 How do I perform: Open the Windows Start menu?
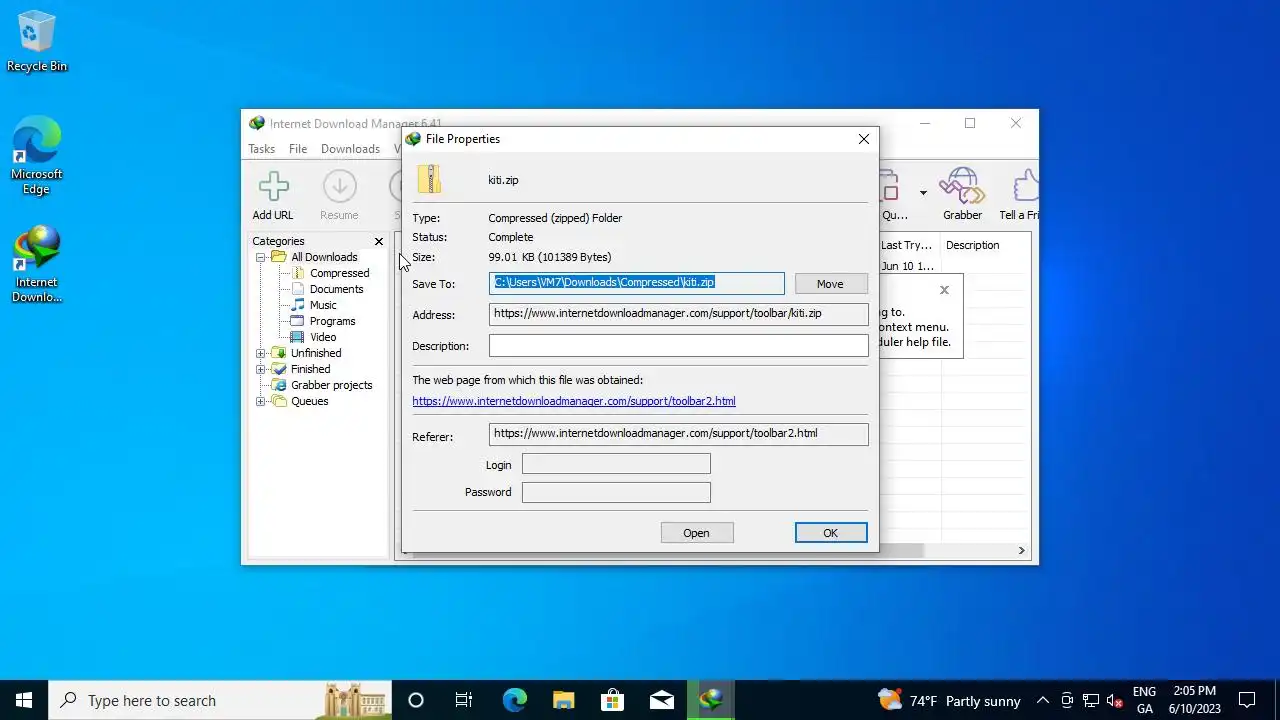click(24, 700)
